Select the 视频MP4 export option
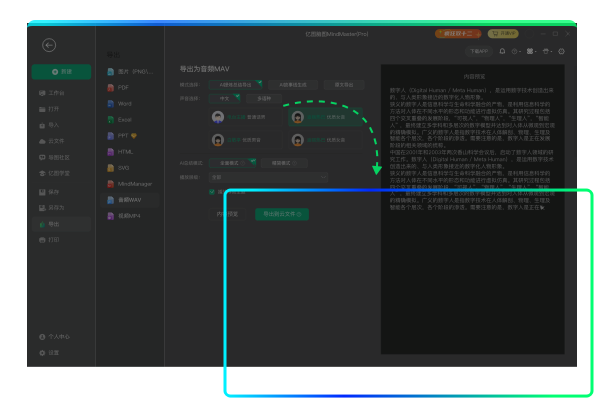 130,216
